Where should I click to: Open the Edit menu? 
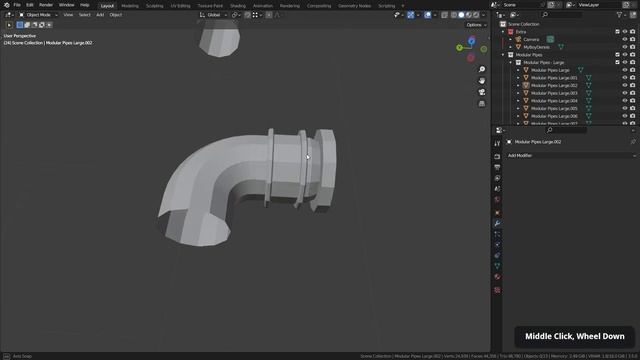pyautogui.click(x=30, y=5)
